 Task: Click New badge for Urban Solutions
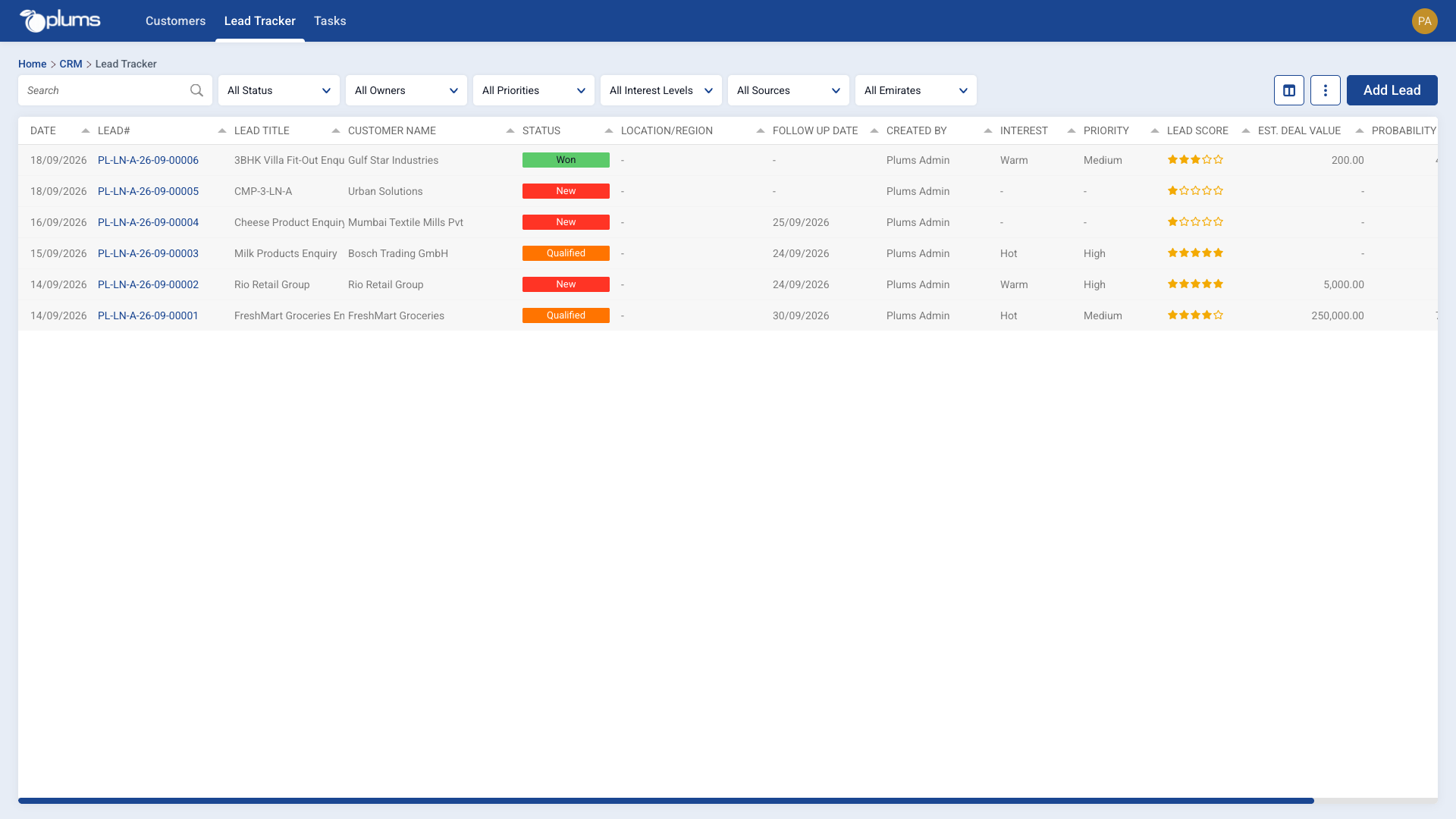click(x=566, y=191)
